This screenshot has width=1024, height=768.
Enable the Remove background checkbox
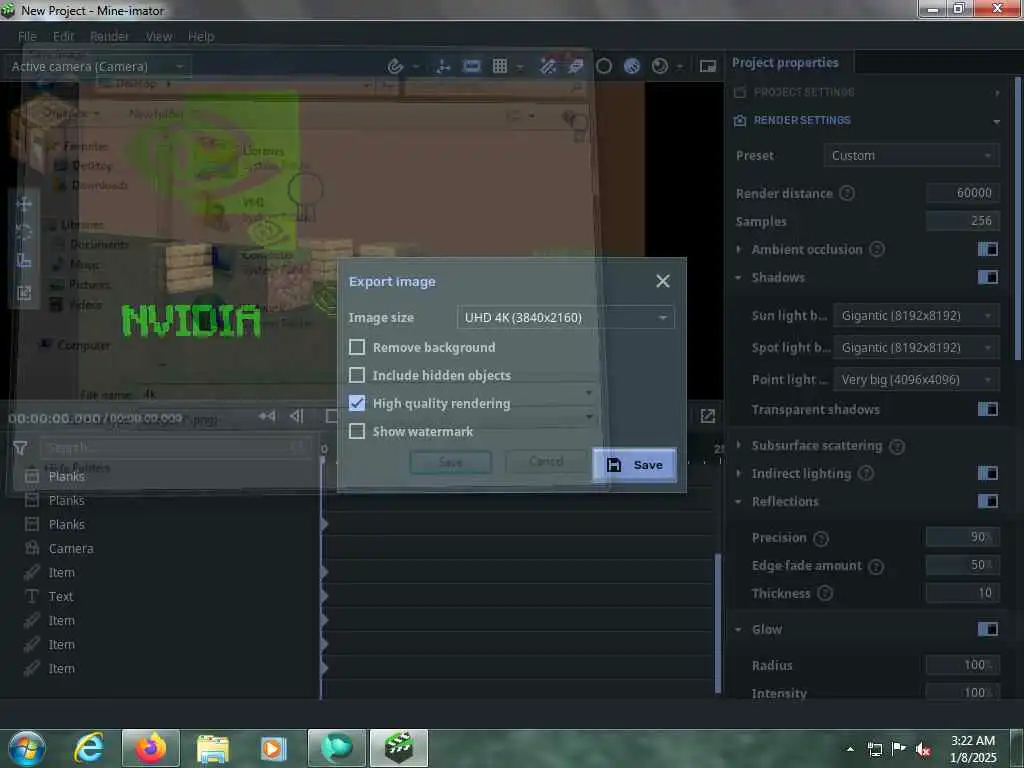point(357,347)
